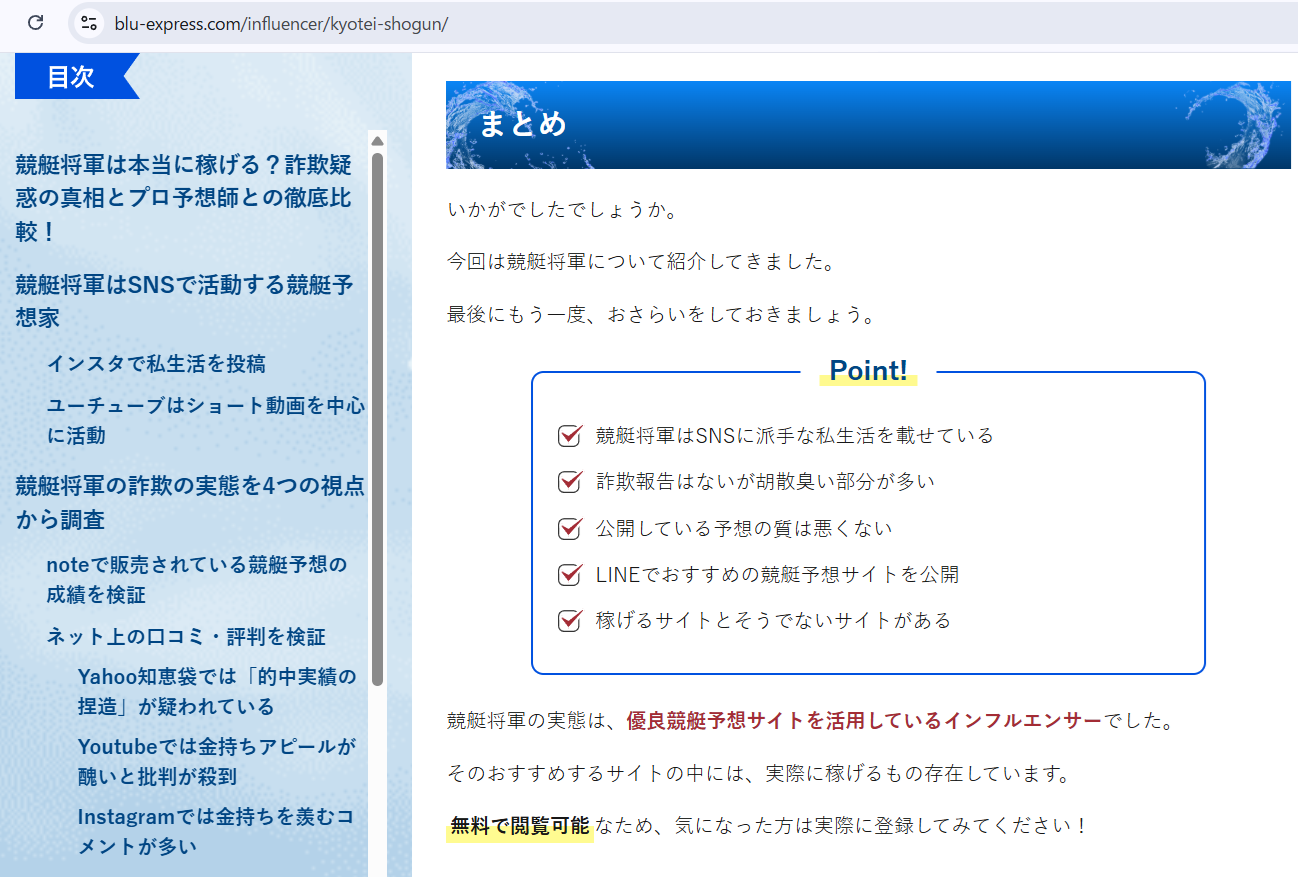Go to Instagramでは金持ちを羨むコメント item
1298x877 pixels.
coord(217,831)
